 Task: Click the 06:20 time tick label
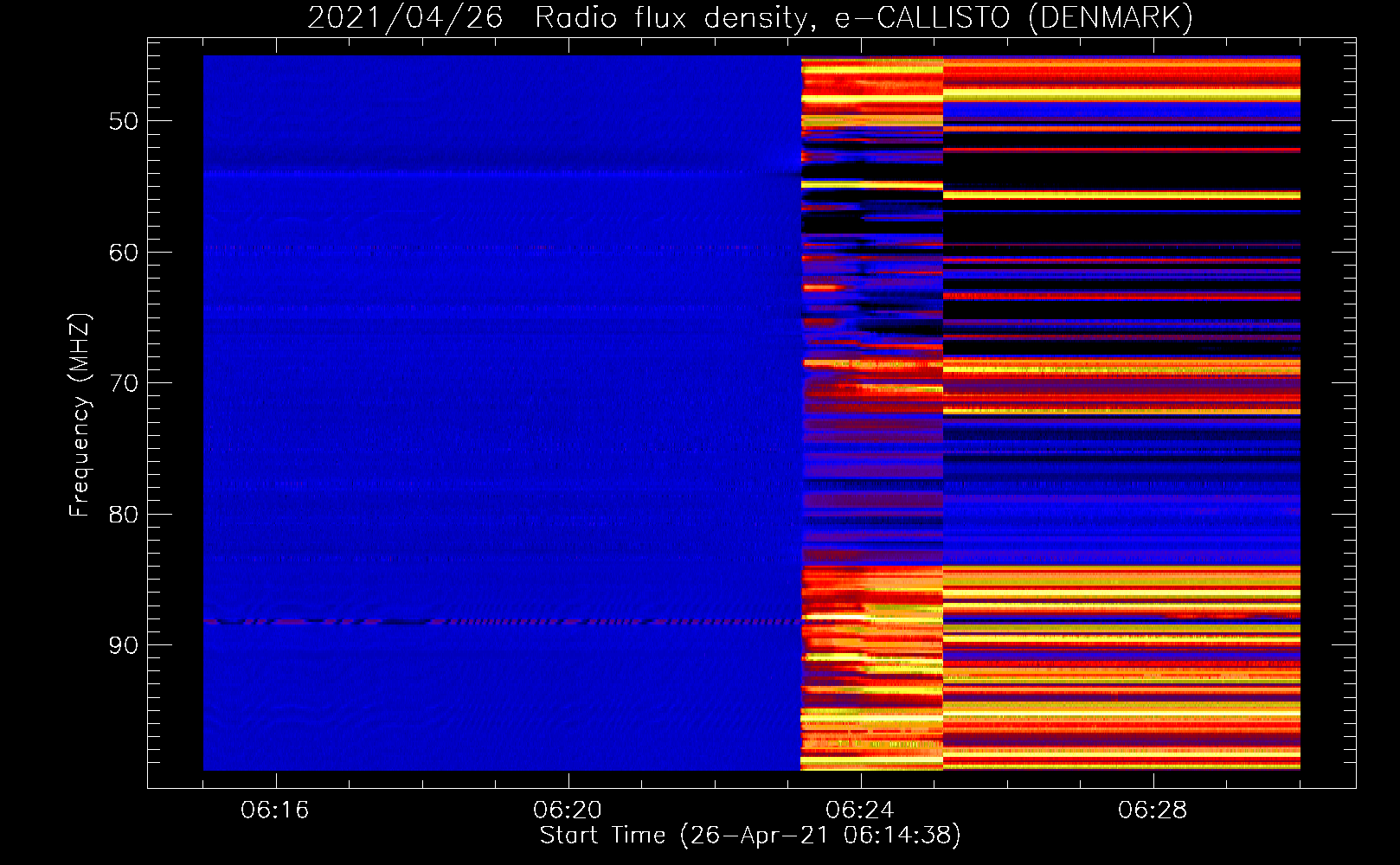(x=568, y=810)
